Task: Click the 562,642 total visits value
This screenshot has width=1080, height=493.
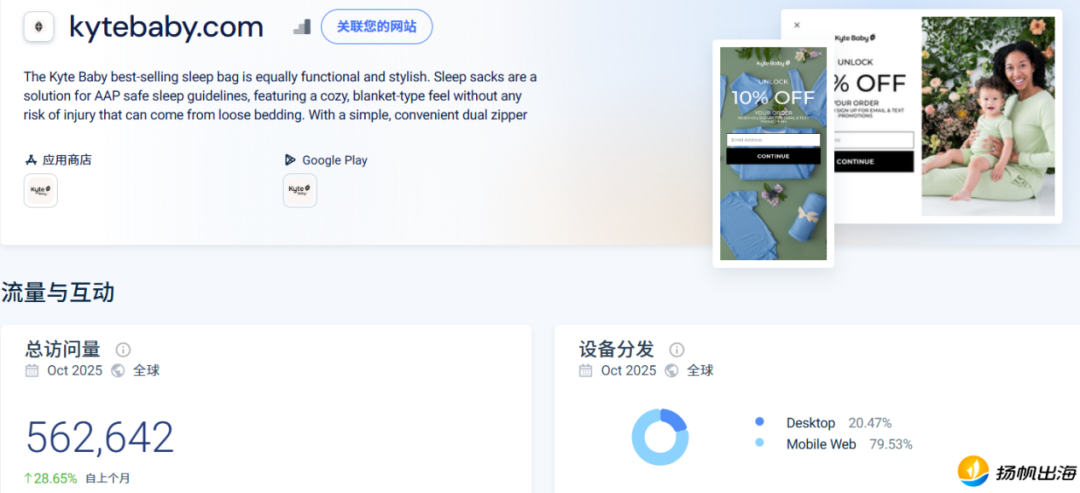Action: [x=100, y=437]
